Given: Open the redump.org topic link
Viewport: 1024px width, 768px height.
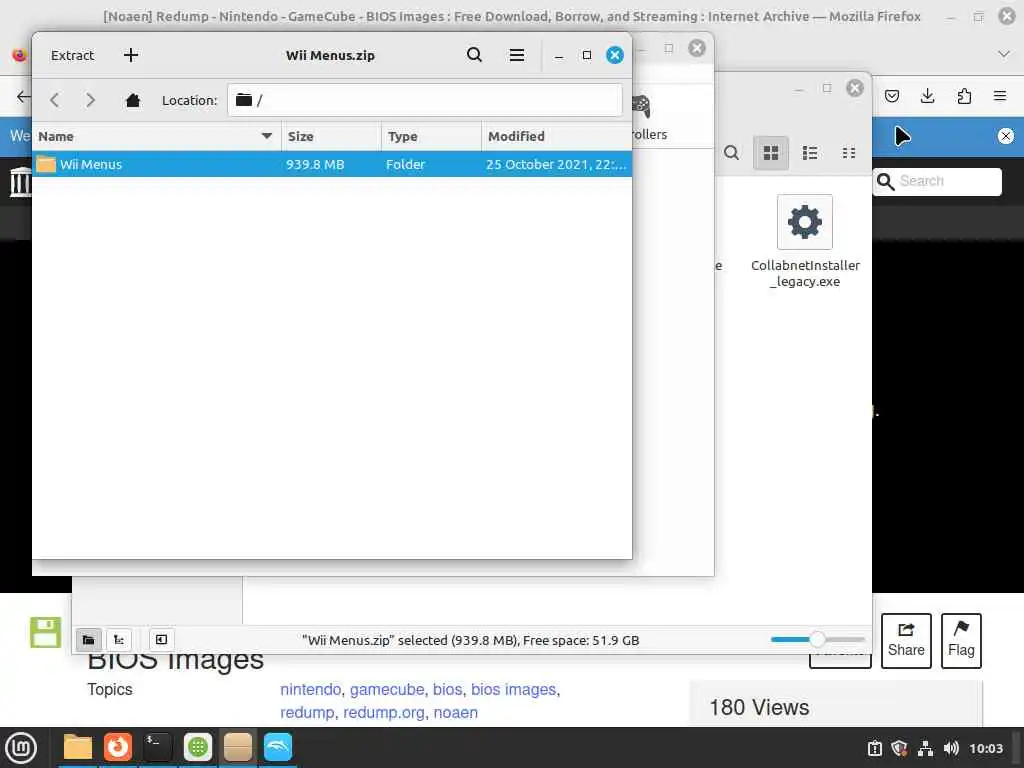Looking at the screenshot, I should click(384, 712).
